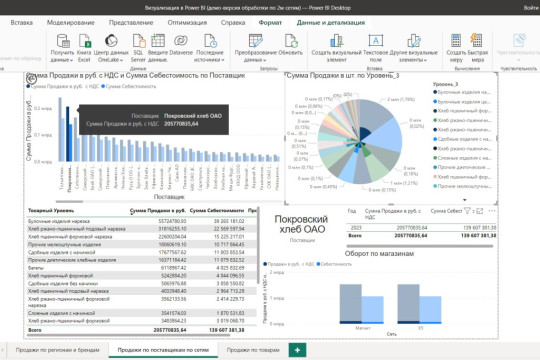Select the Enter data table icon
This screenshot has width=540, height=360.
158,41
